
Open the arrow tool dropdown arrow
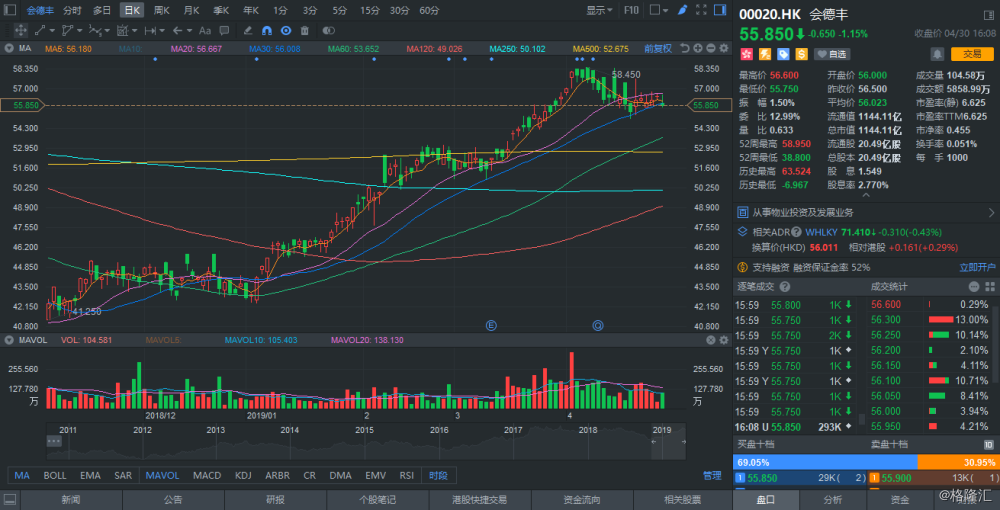(x=190, y=30)
